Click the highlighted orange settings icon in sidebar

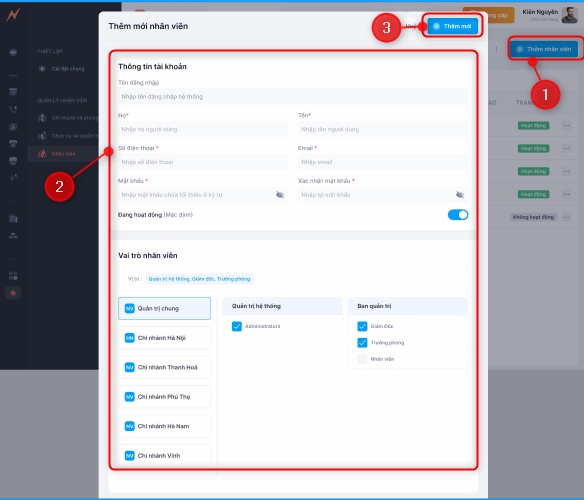(13, 293)
